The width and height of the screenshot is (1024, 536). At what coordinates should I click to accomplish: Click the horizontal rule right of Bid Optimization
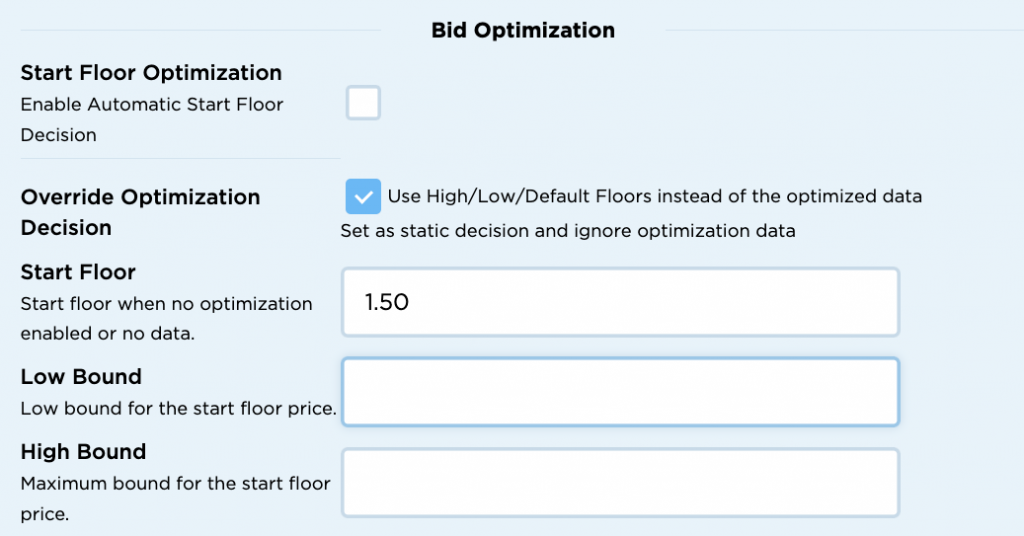840,31
